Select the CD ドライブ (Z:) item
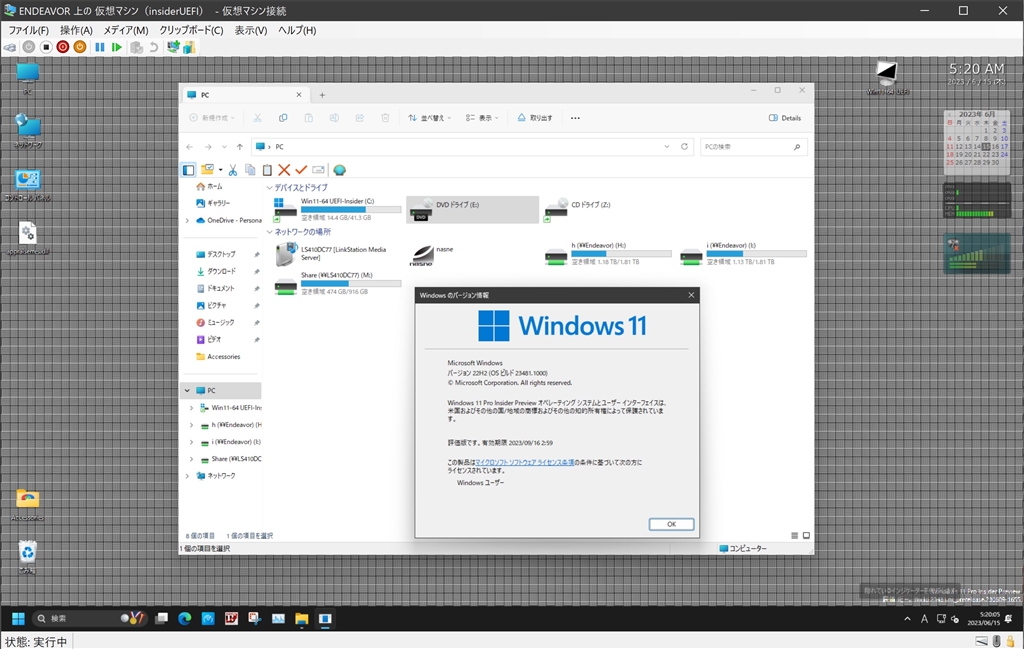This screenshot has height=649, width=1024. 607,210
